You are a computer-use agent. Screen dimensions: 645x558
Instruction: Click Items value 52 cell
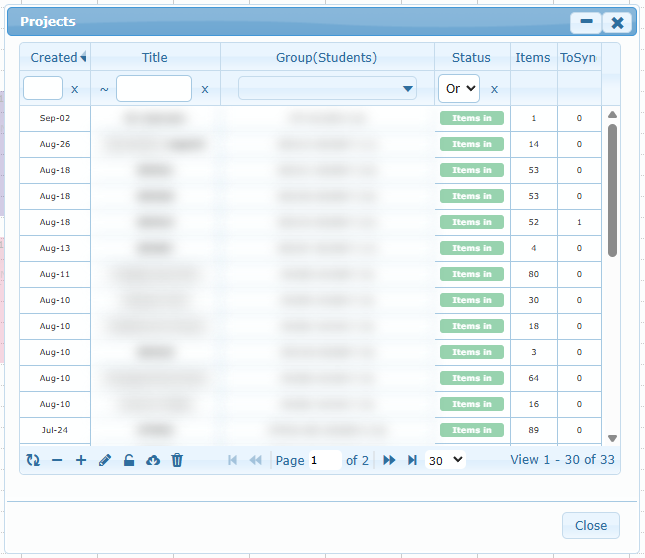(x=534, y=222)
